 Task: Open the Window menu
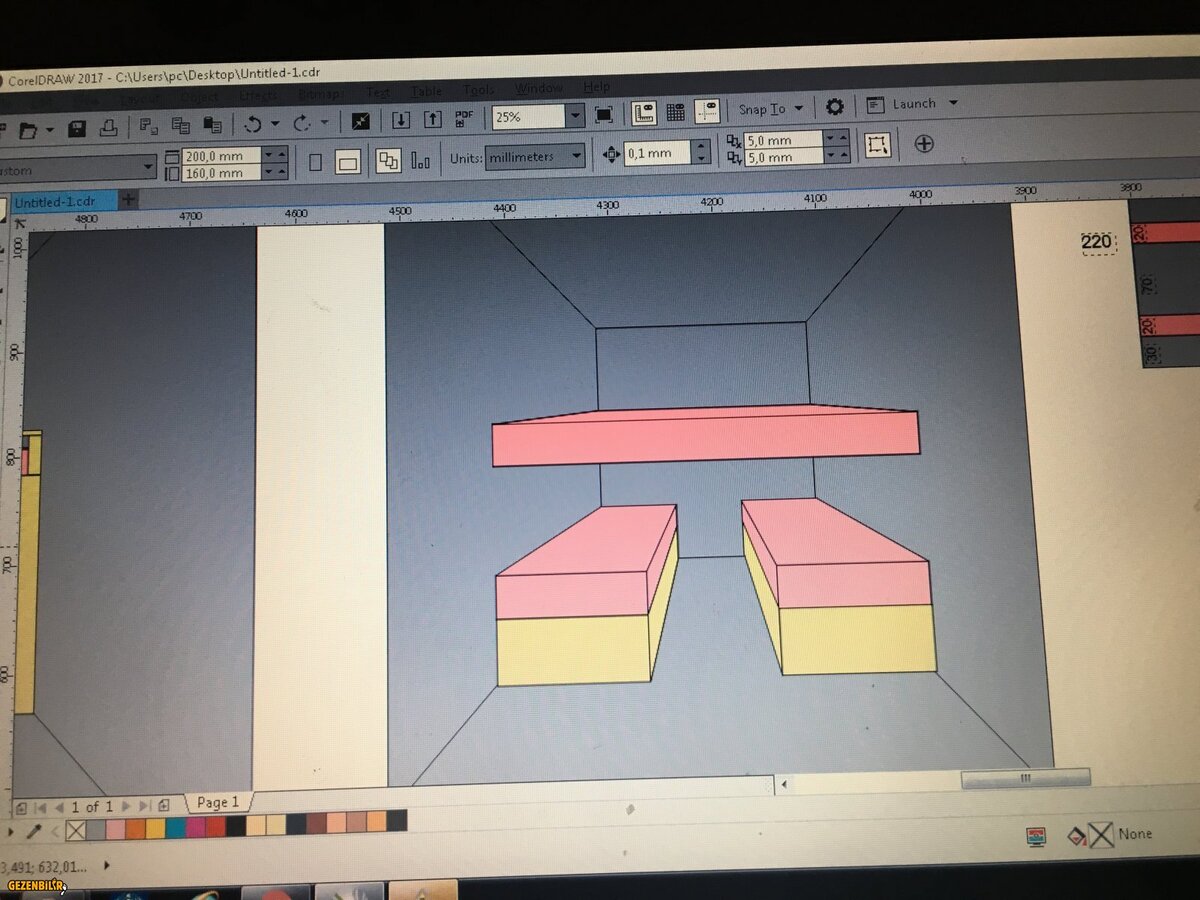click(x=538, y=89)
